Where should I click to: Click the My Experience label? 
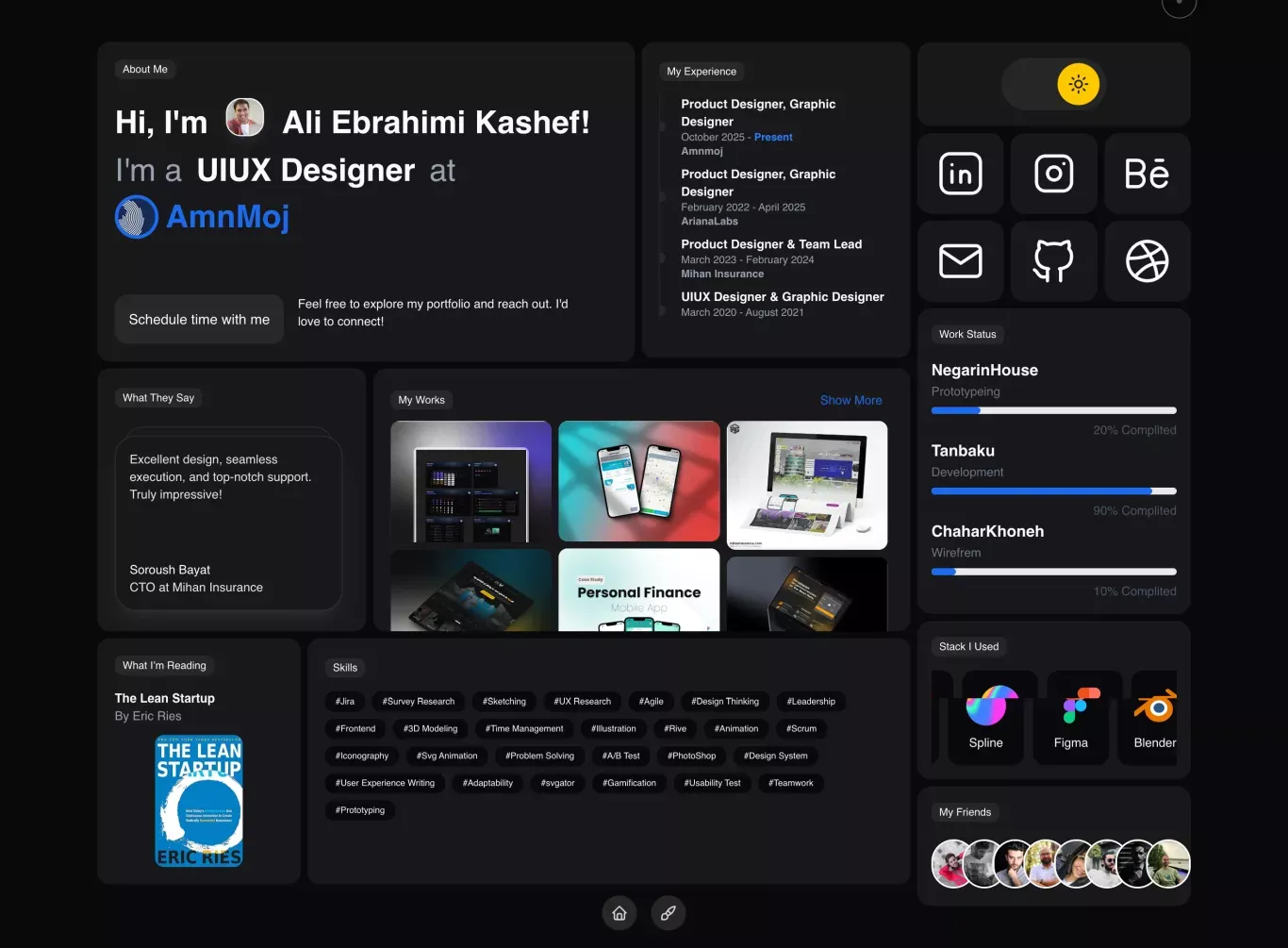702,72
